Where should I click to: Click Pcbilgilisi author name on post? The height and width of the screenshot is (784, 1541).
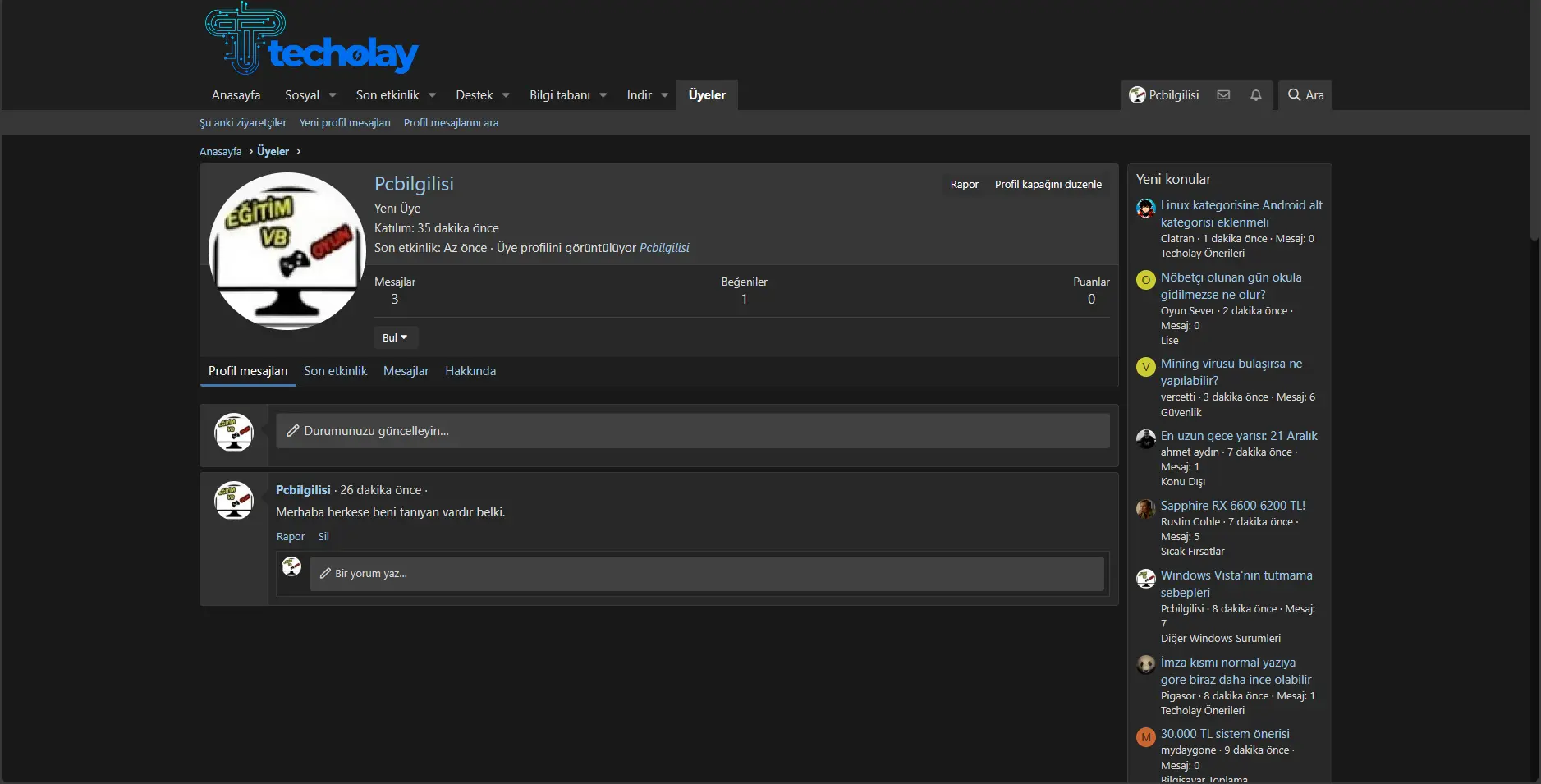click(303, 490)
